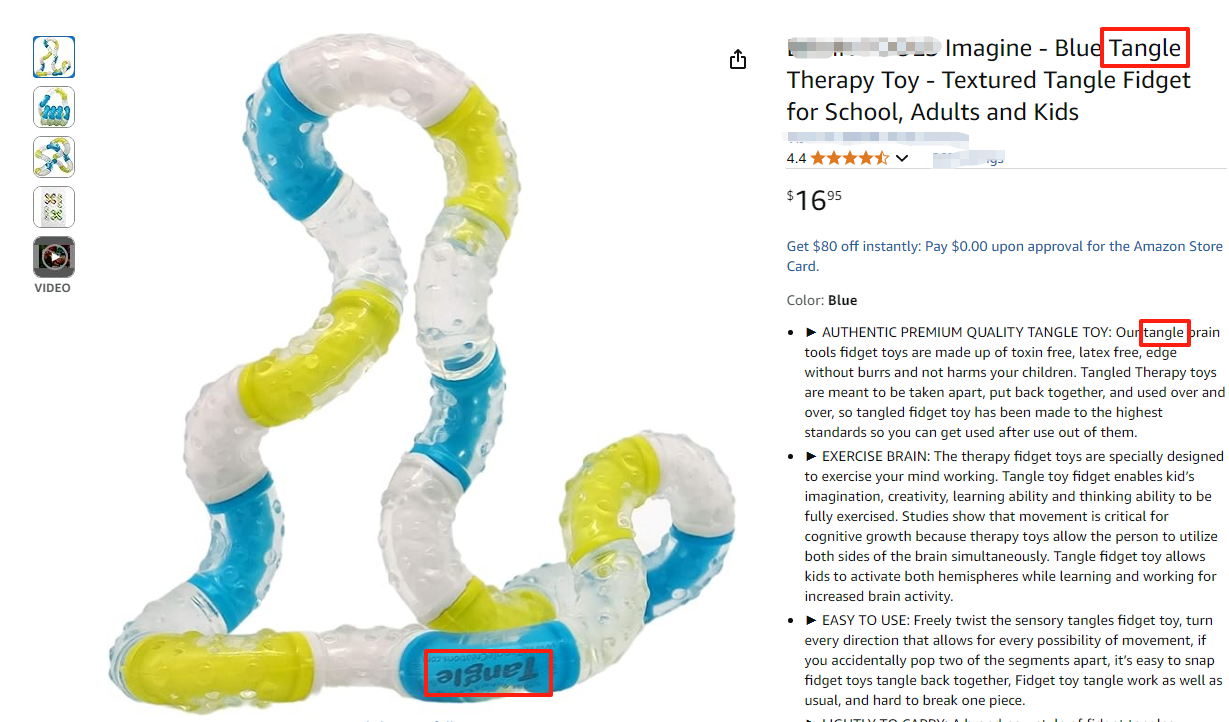This screenshot has height=722, width=1229.
Task: Click the Tangle logo on the toy
Action: pos(488,673)
